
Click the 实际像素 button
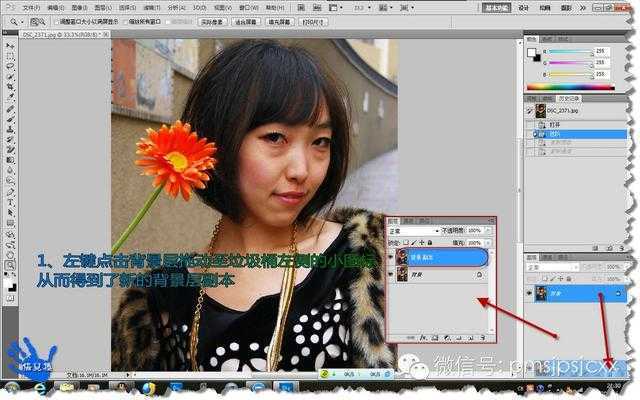click(212, 22)
